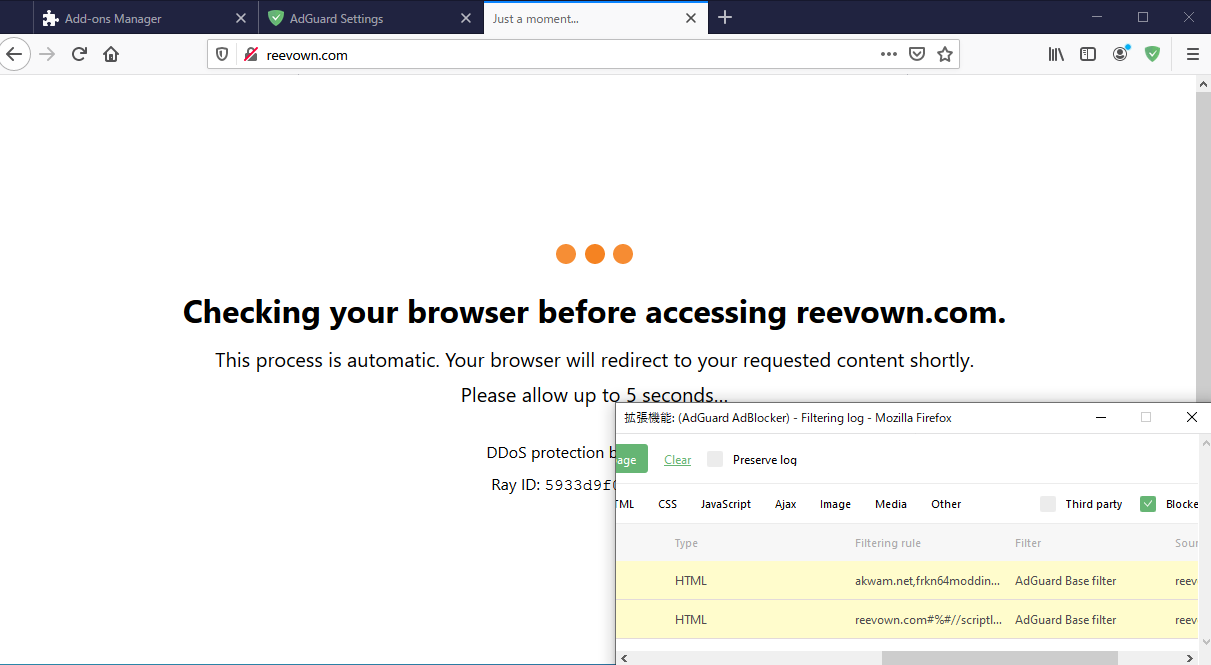Open the AdGuard extension shield icon
1211x665 pixels.
pyautogui.click(x=1152, y=53)
